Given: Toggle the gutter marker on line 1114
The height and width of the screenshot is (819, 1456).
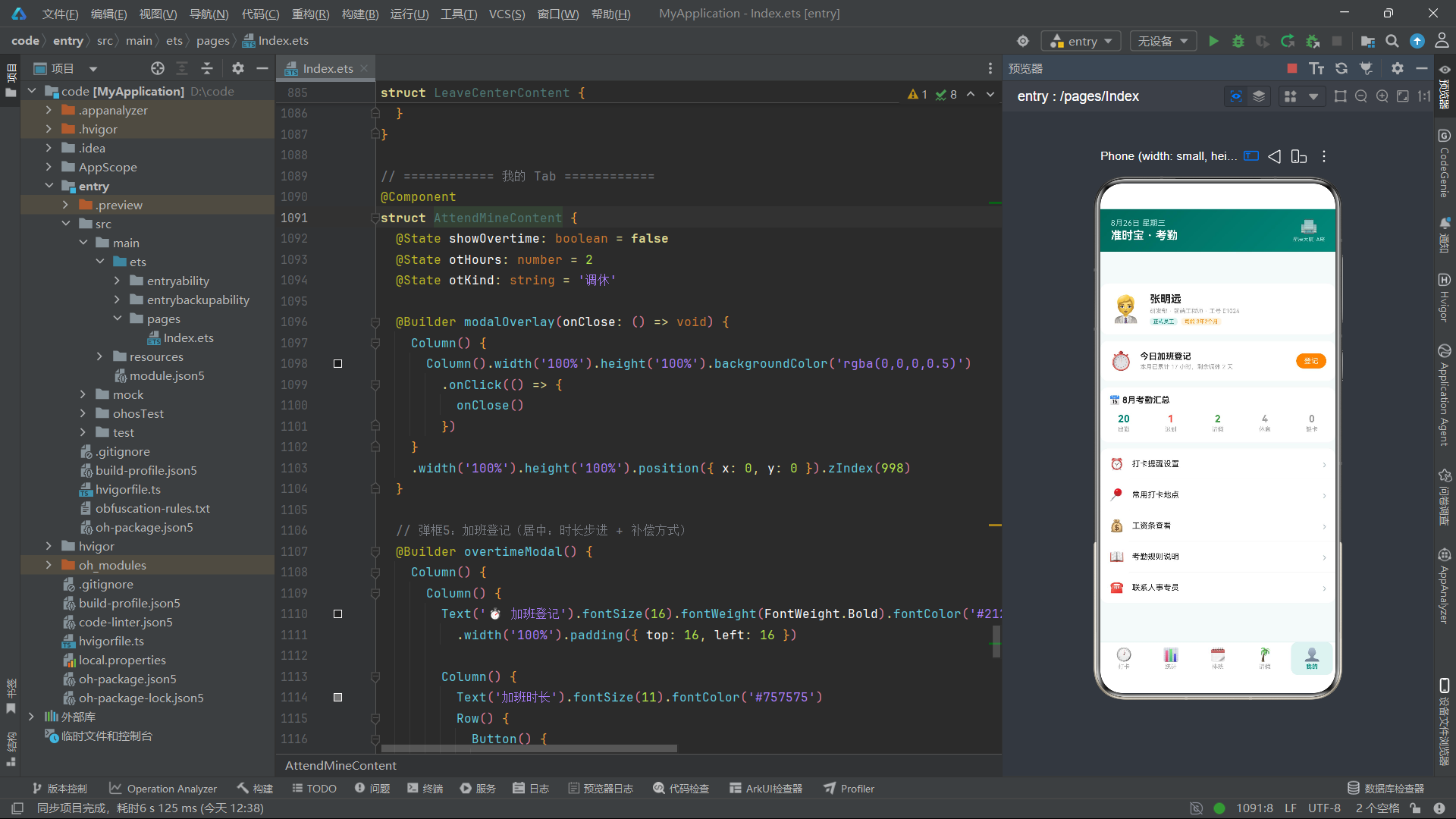Looking at the screenshot, I should 338,698.
